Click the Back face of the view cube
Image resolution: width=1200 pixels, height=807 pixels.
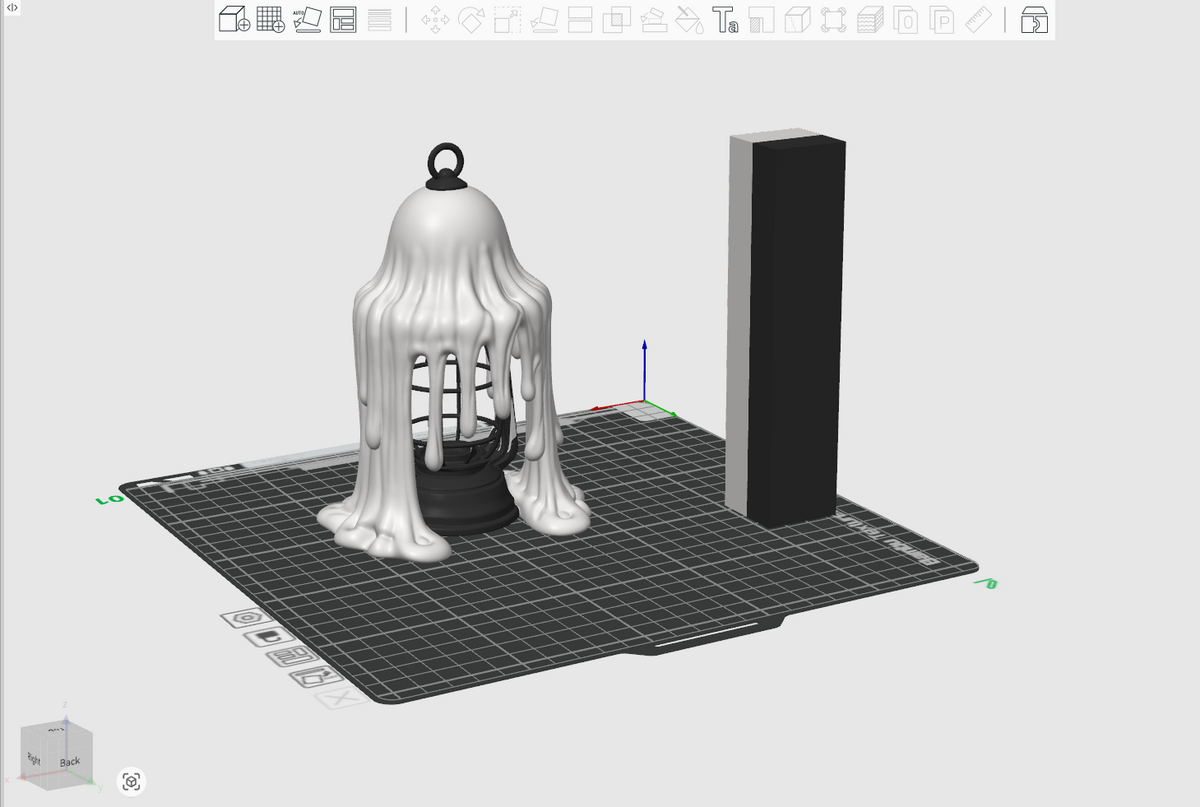point(70,762)
